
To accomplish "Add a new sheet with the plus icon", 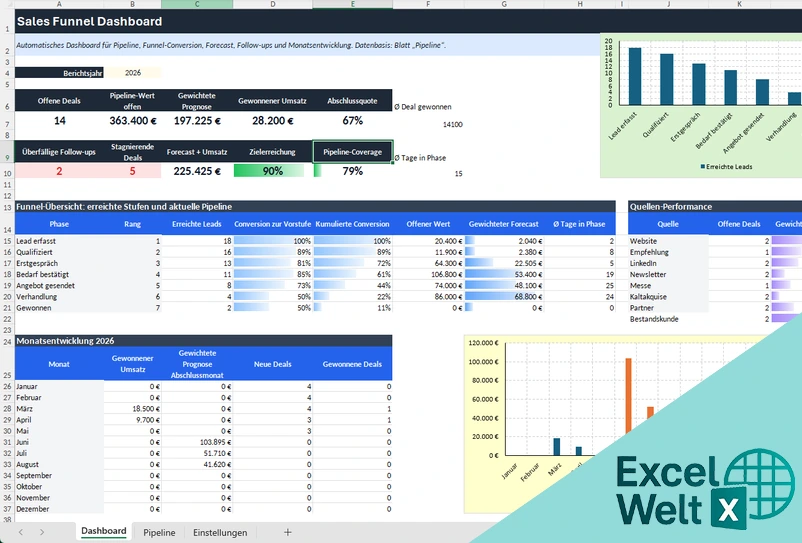I will tap(287, 532).
